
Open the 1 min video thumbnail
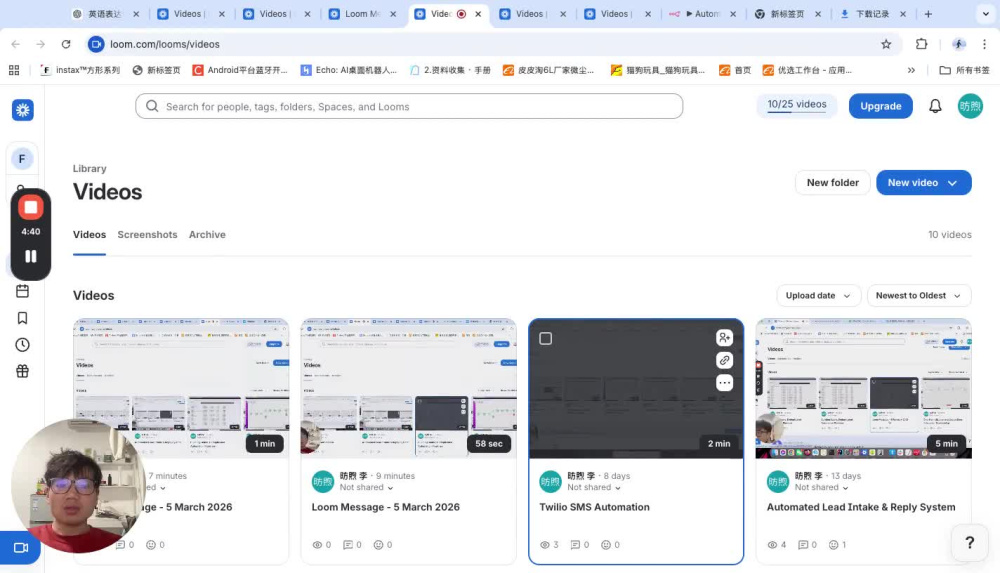181,389
